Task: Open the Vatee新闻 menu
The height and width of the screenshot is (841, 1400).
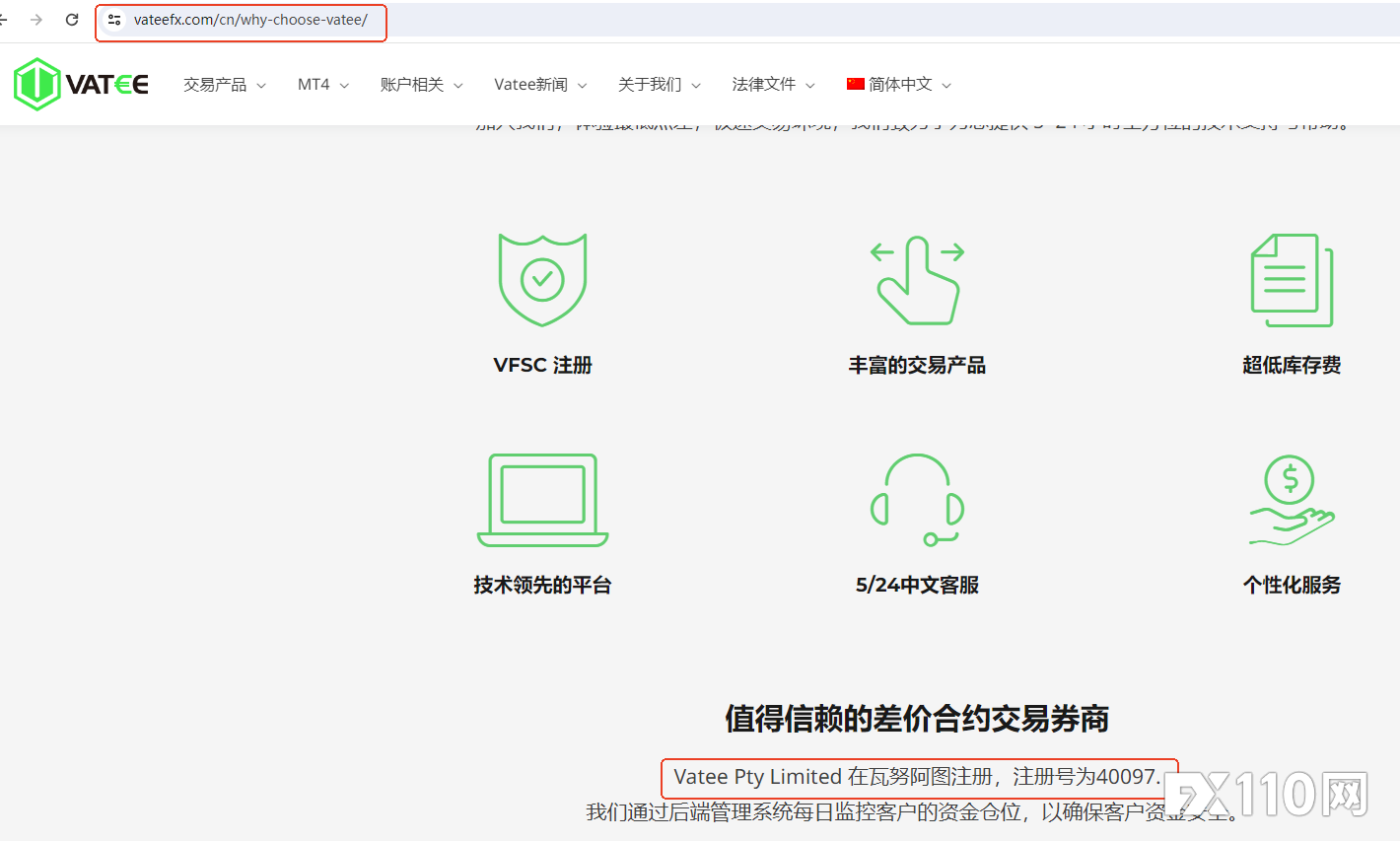Action: click(x=540, y=85)
